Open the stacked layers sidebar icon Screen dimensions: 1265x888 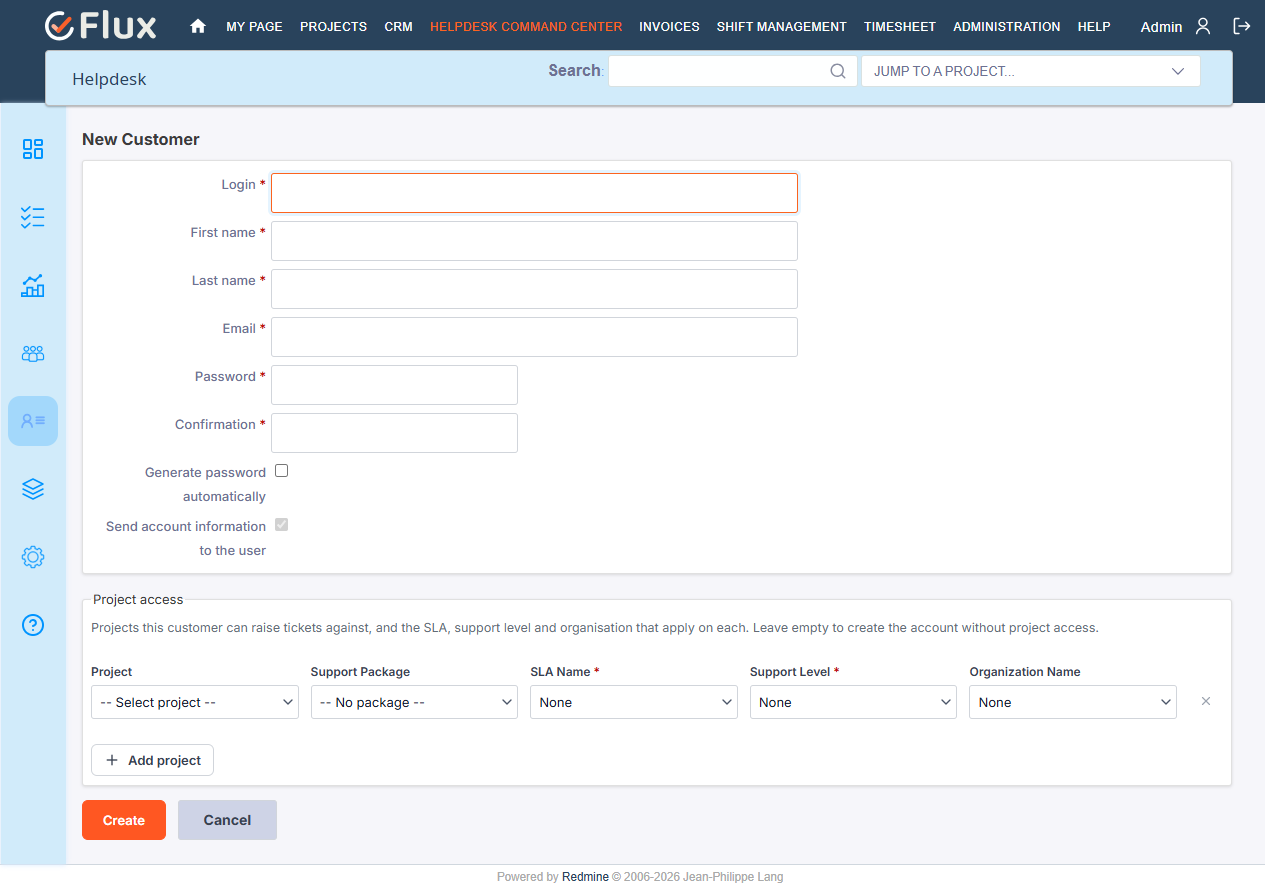pos(33,489)
